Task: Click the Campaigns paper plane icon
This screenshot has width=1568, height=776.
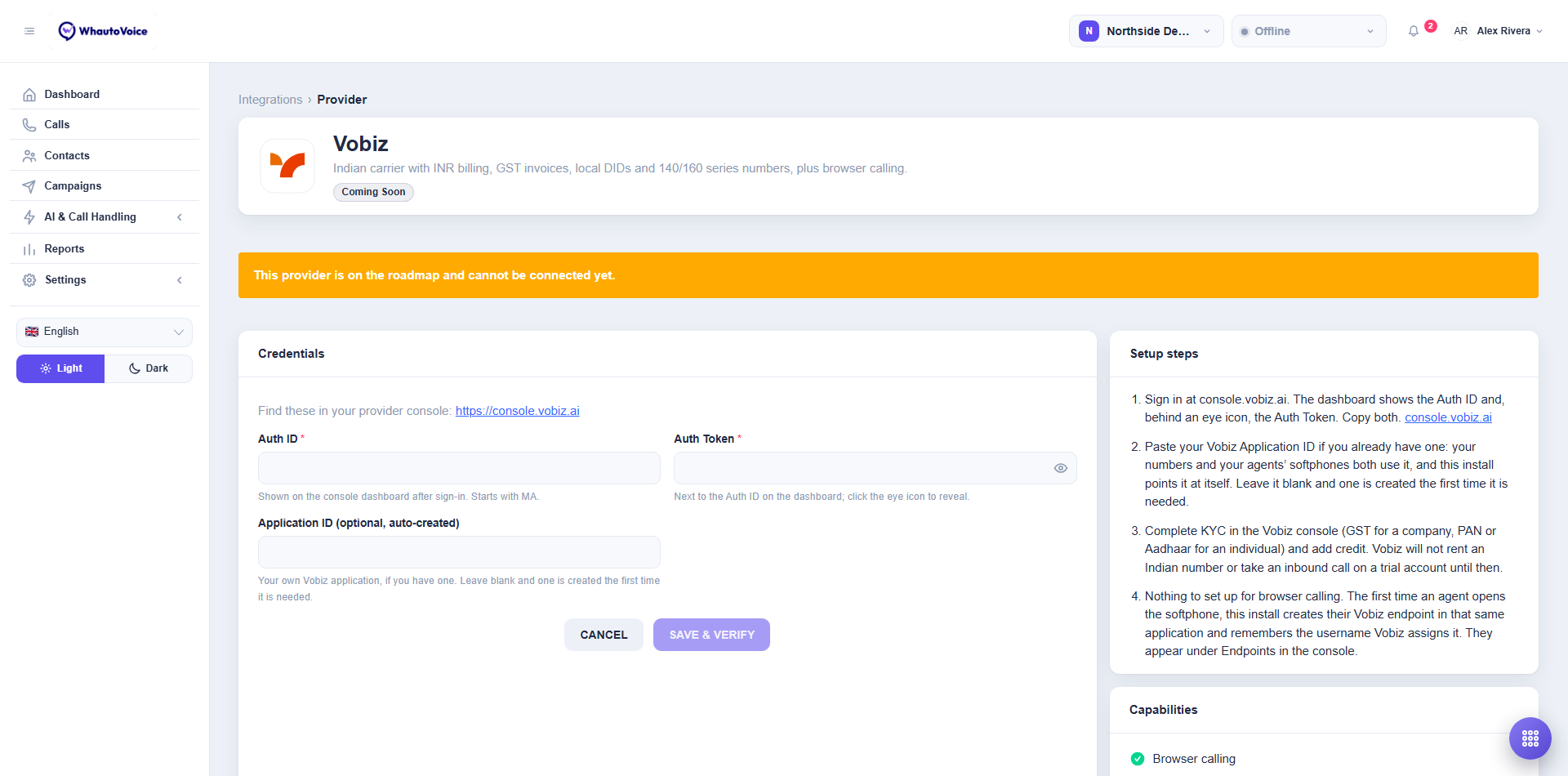Action: click(x=29, y=186)
